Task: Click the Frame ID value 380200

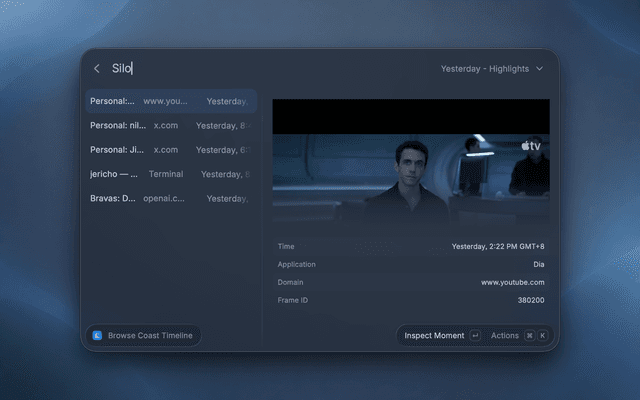Action: (x=531, y=300)
